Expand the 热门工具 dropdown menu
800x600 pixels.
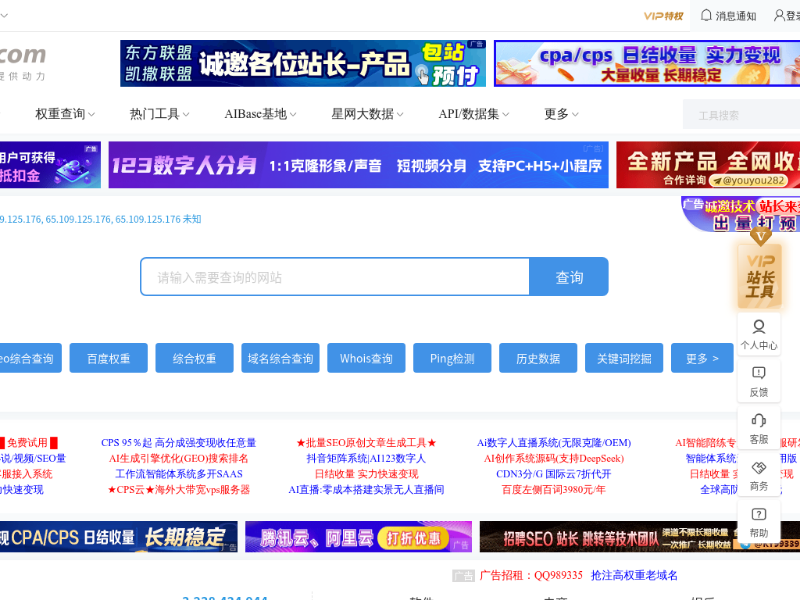[159, 114]
